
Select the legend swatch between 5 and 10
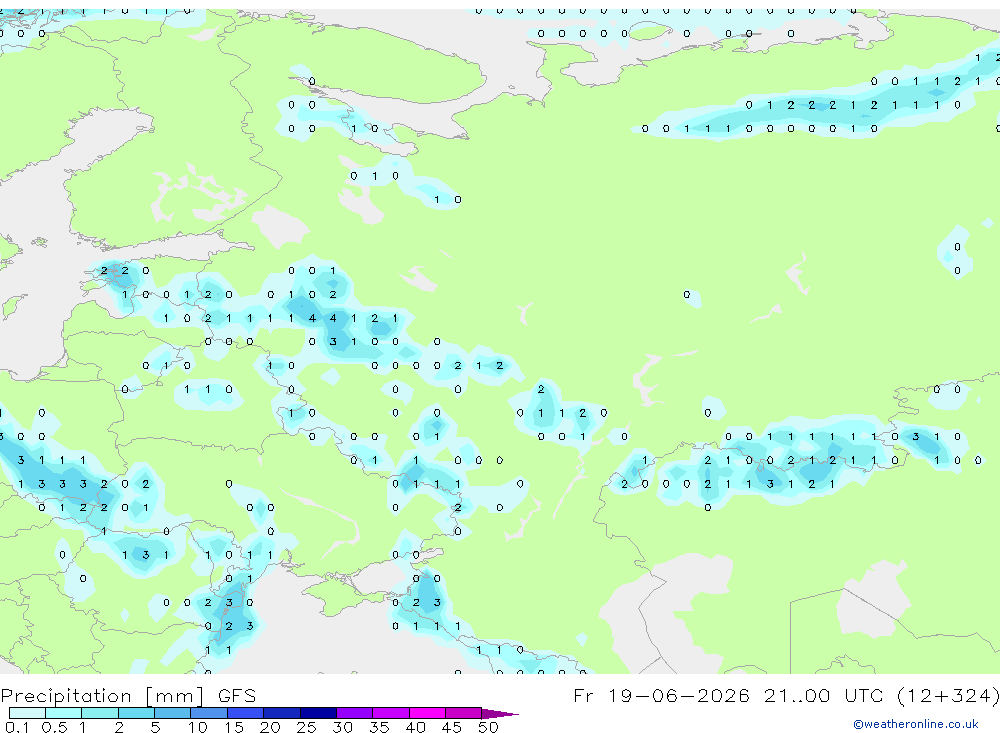[x=173, y=713]
